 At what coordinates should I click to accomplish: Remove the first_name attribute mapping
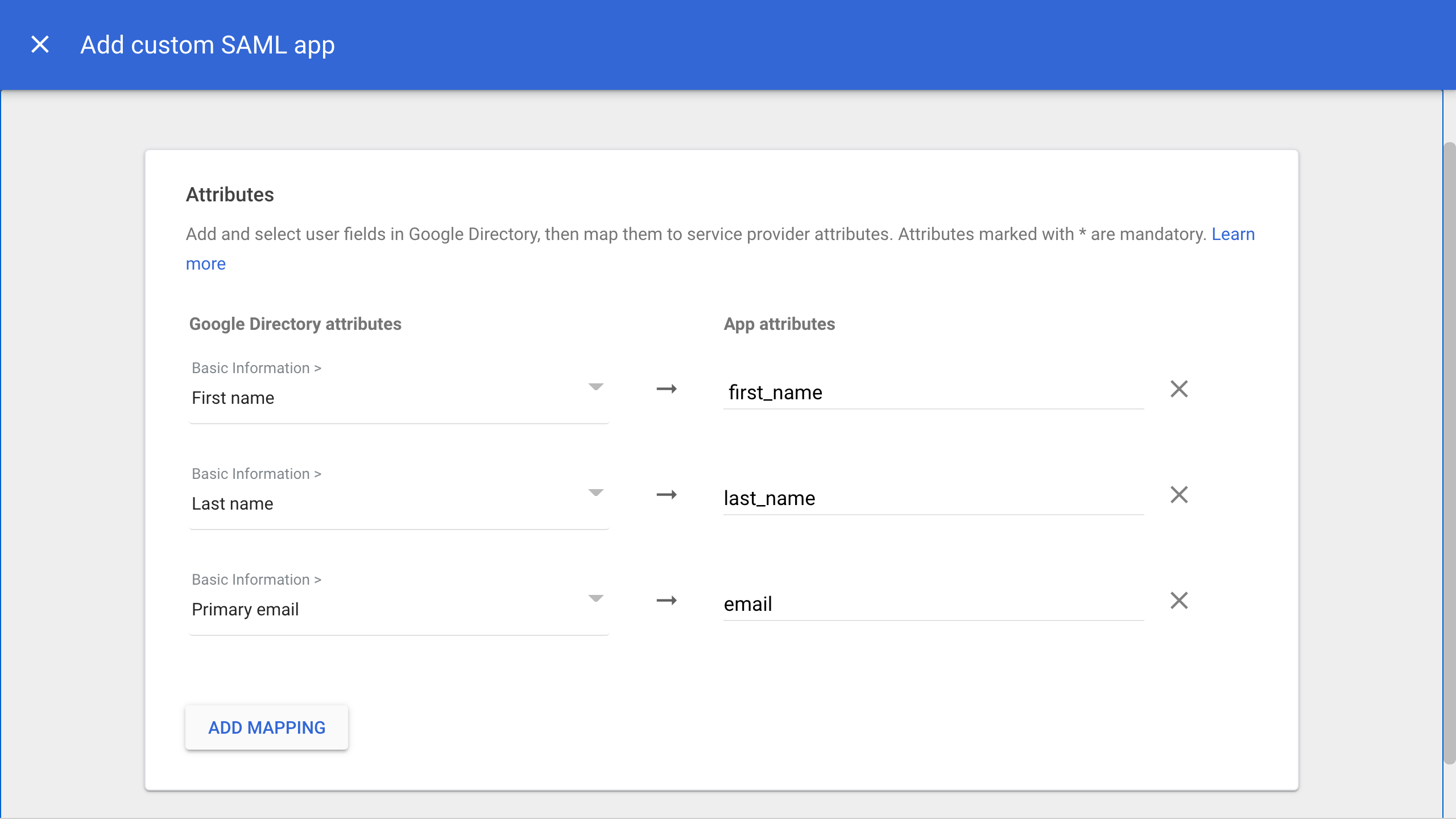[1179, 389]
